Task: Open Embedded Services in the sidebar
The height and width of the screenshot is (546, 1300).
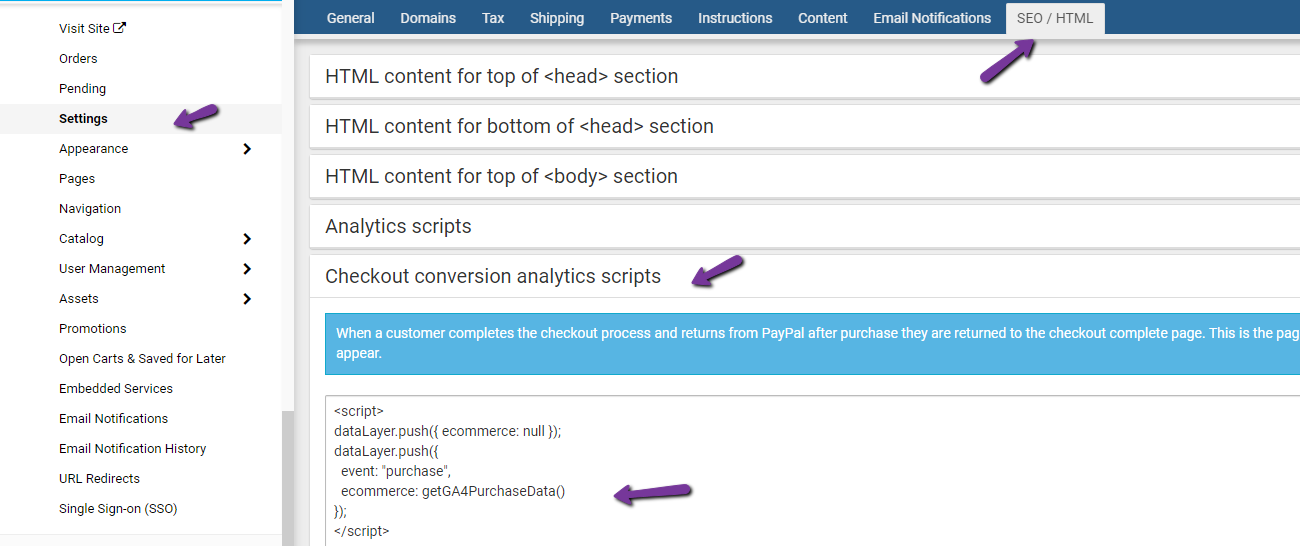Action: click(116, 389)
